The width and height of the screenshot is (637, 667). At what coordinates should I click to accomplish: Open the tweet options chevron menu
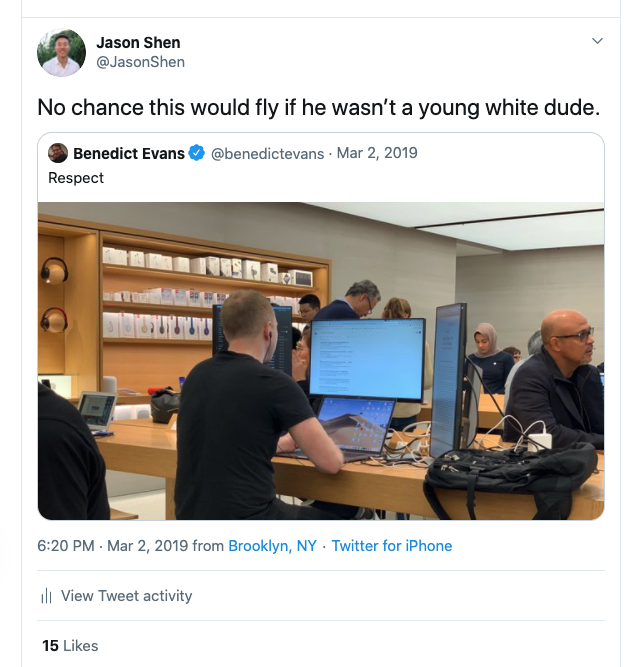[597, 41]
